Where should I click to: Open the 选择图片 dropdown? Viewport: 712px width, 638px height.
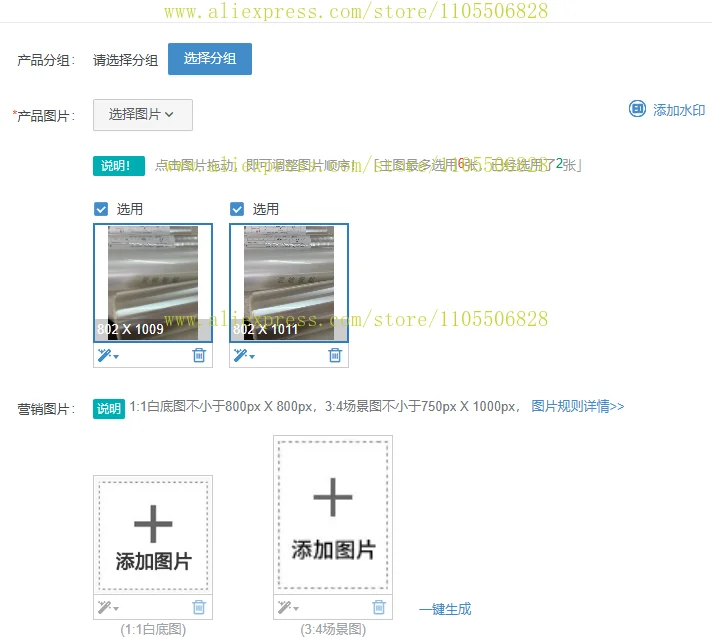click(x=143, y=114)
